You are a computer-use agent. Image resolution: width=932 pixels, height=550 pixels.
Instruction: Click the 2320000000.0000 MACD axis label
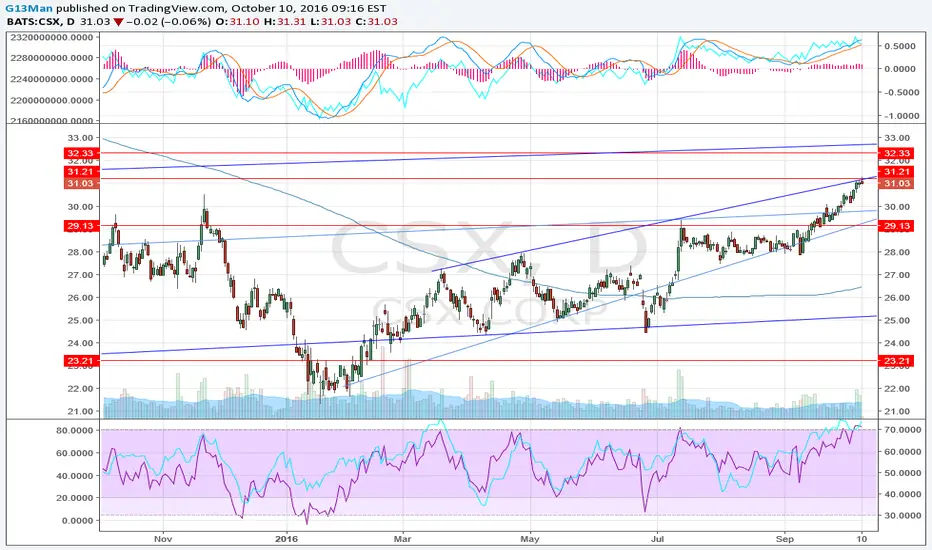52,37
